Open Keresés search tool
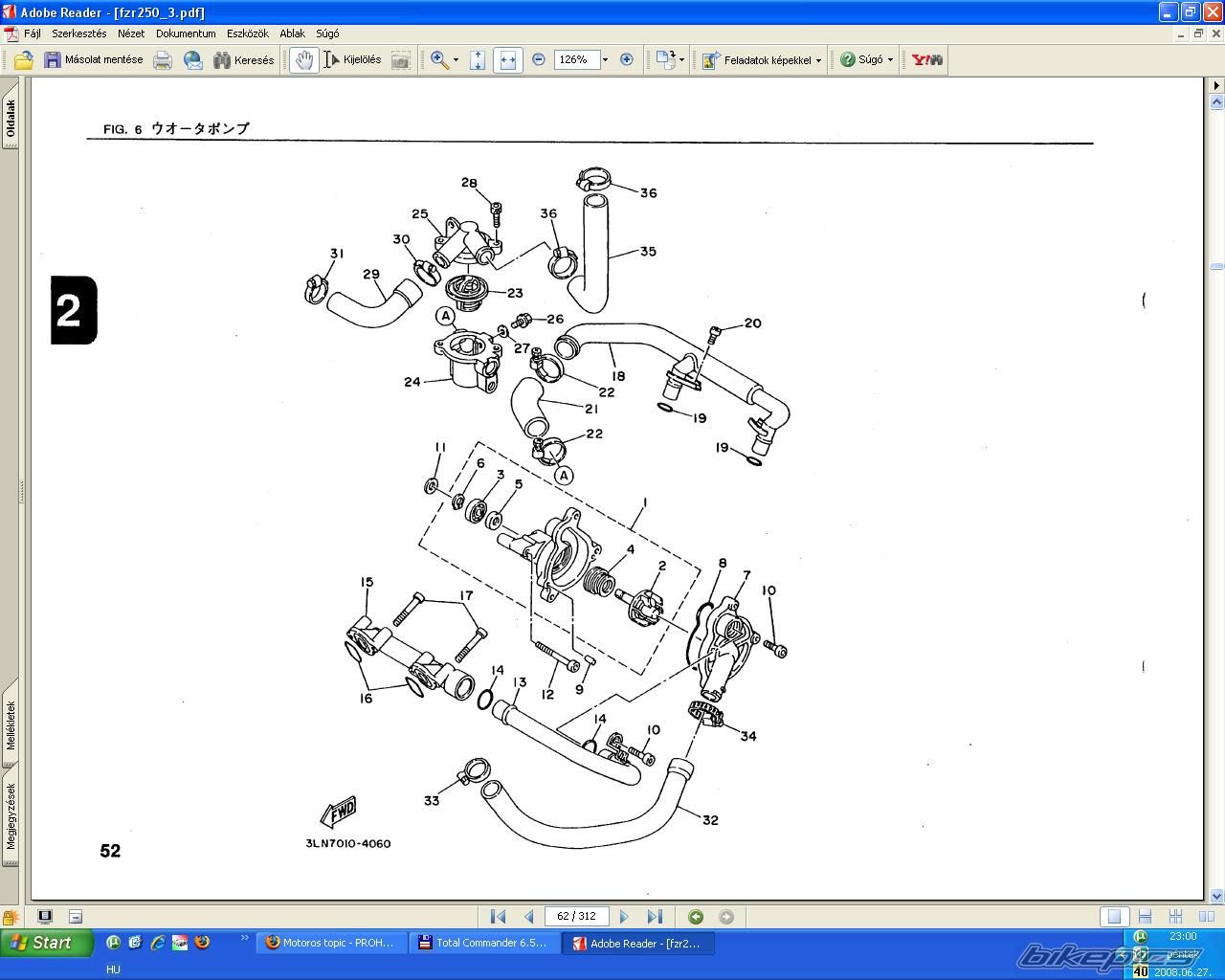This screenshot has width=1225, height=980. 243,59
